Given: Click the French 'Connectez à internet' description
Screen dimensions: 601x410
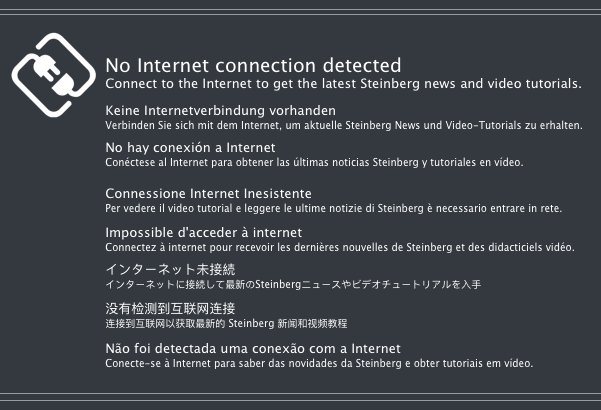Looking at the screenshot, I should [340, 246].
